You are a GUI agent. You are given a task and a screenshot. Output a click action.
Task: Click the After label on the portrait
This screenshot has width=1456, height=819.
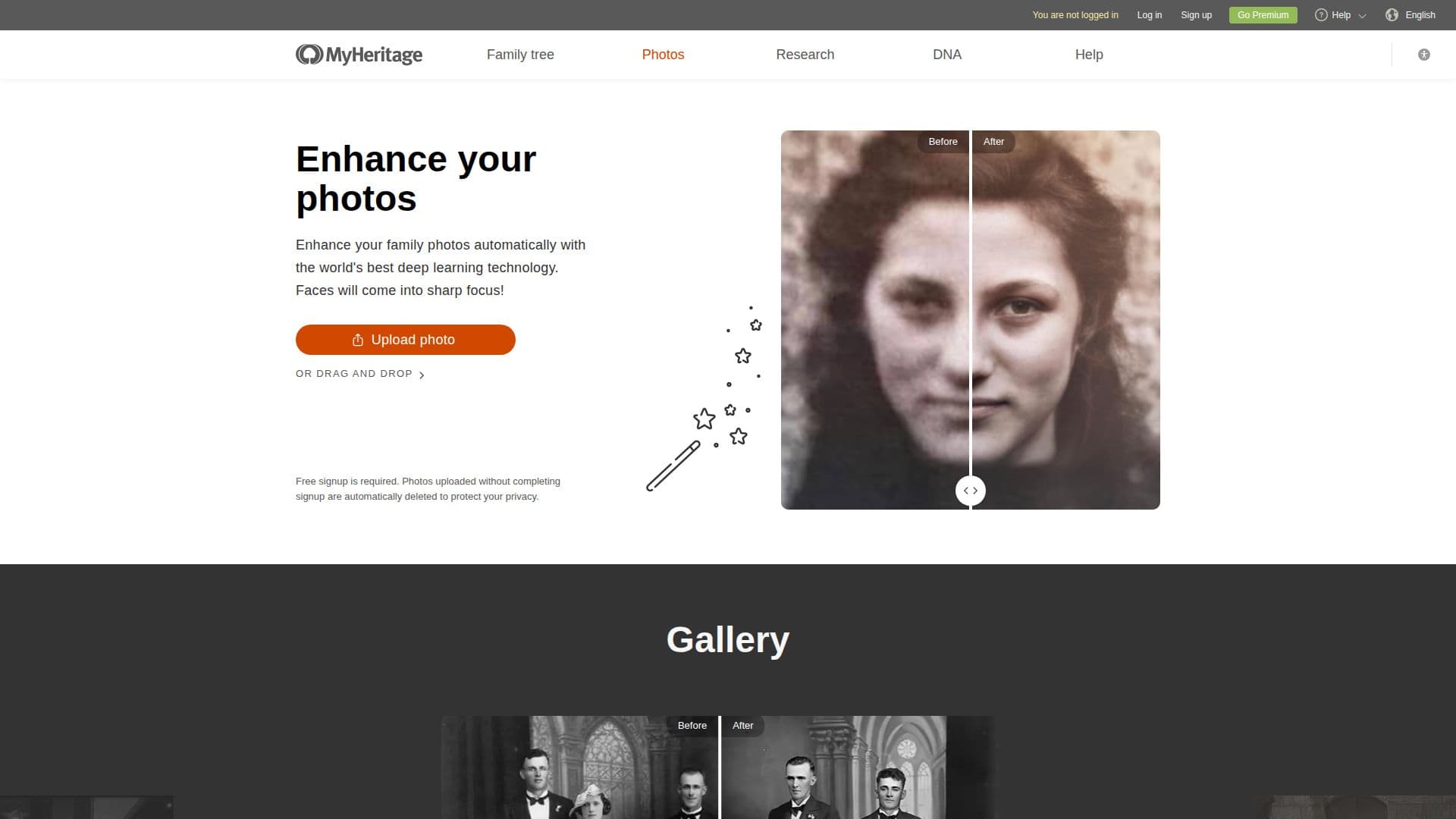(x=993, y=142)
